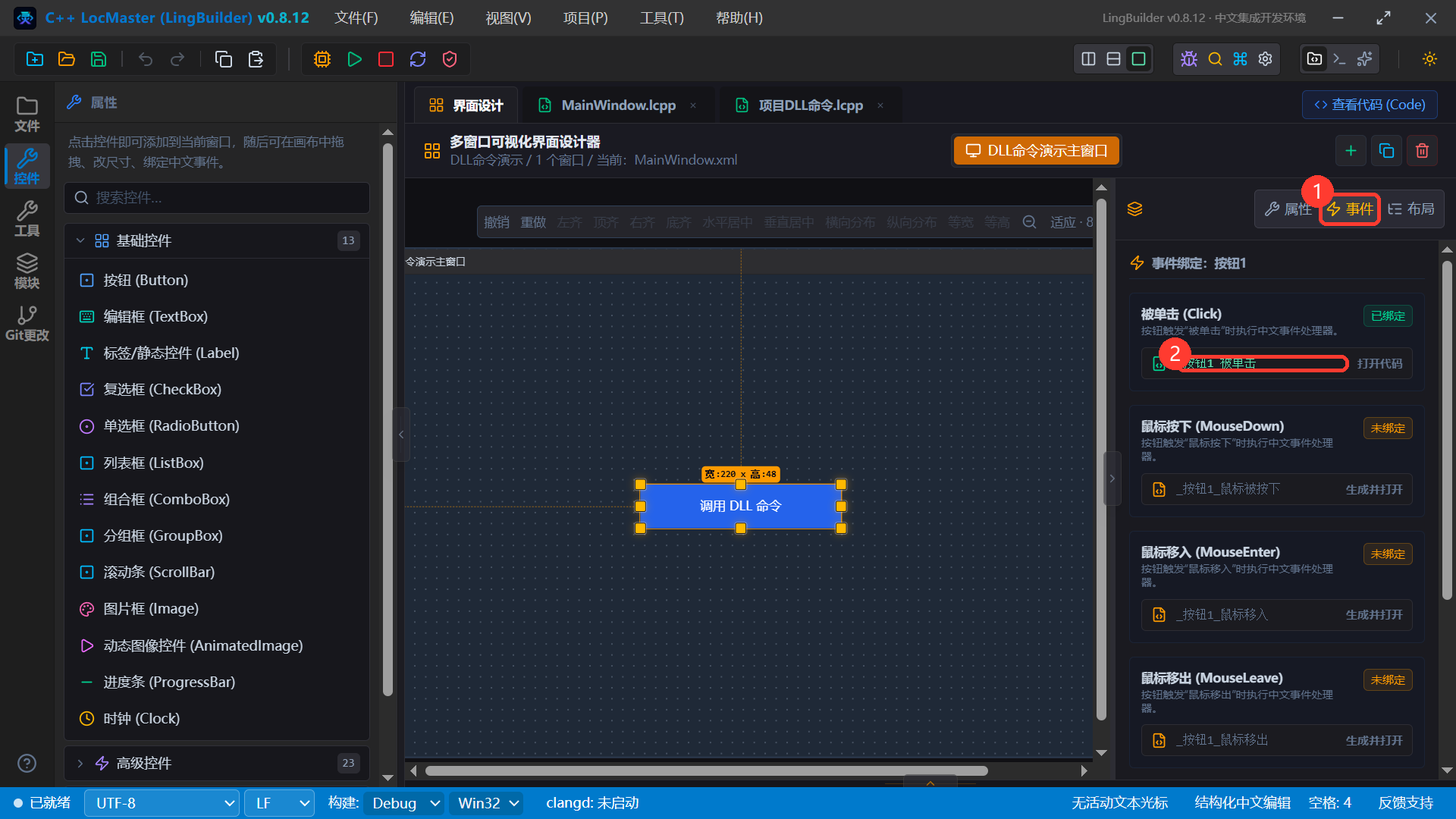1456x819 pixels.
Task: Click 打开代码 for the Click event
Action: coord(1379,364)
